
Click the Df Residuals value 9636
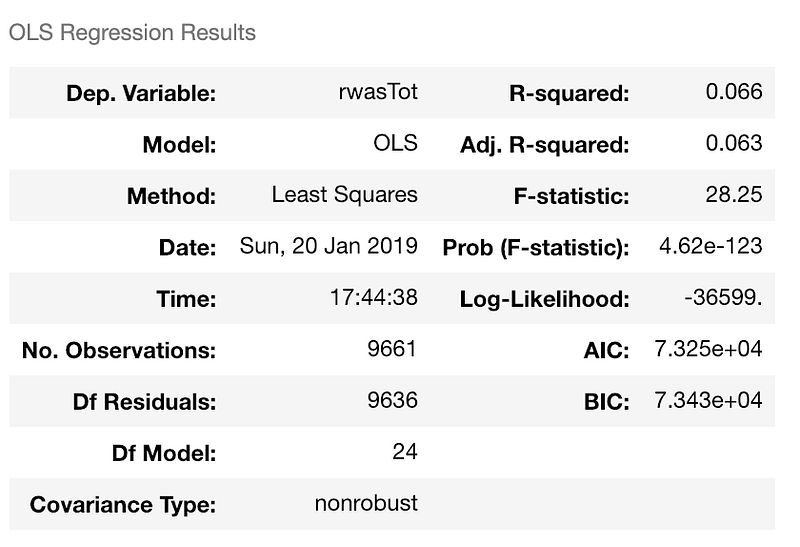tap(393, 401)
